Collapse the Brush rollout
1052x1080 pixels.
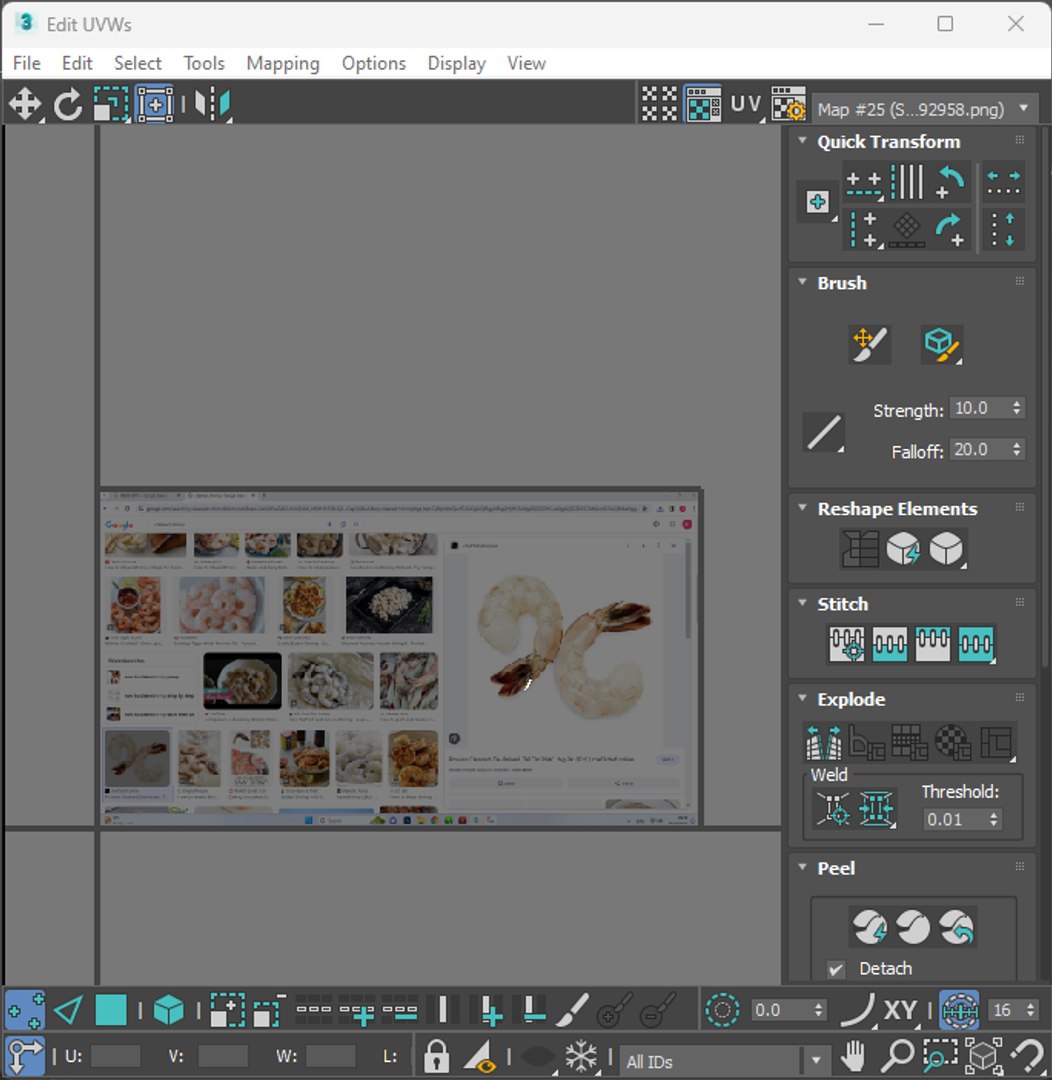click(802, 282)
